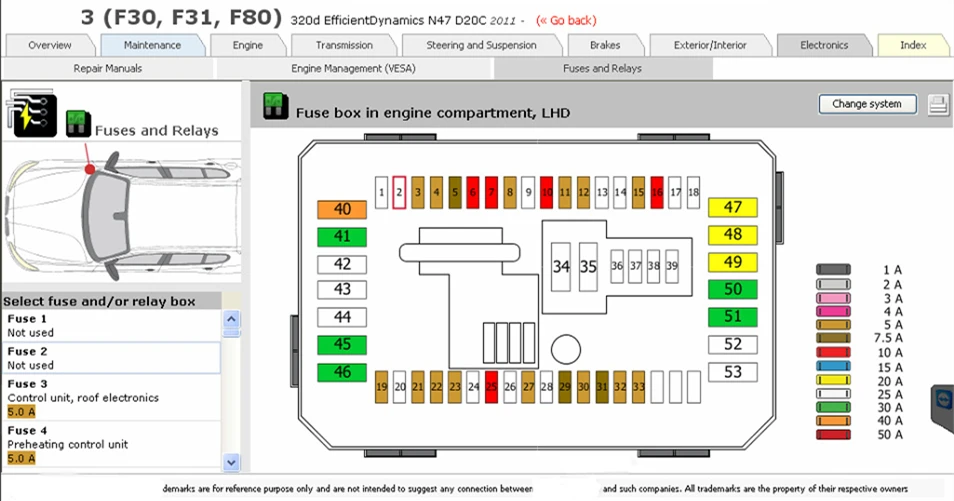Click the printer icon next to Change system
The image size is (954, 501).
click(x=938, y=105)
